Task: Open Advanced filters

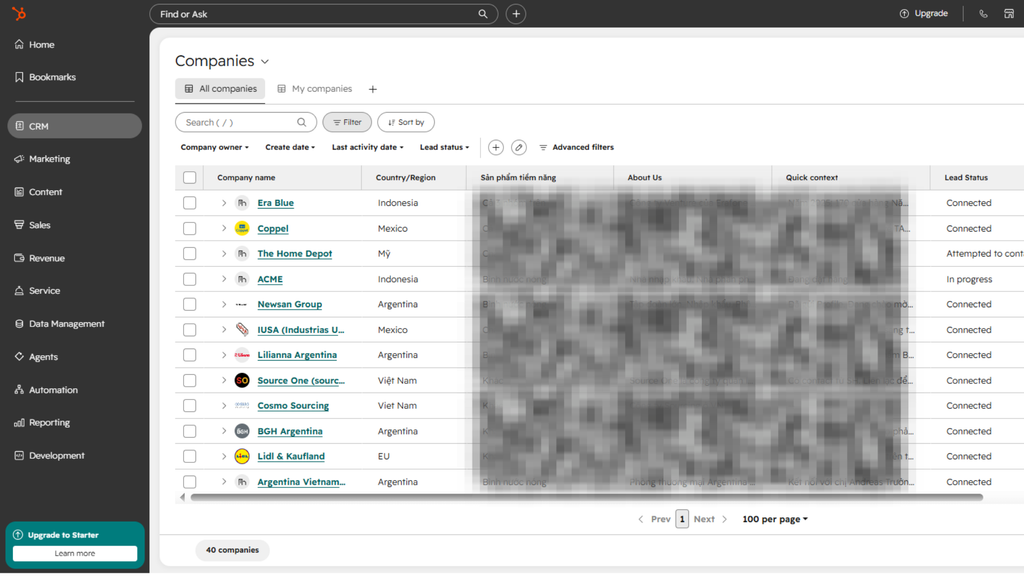Action: tap(577, 148)
